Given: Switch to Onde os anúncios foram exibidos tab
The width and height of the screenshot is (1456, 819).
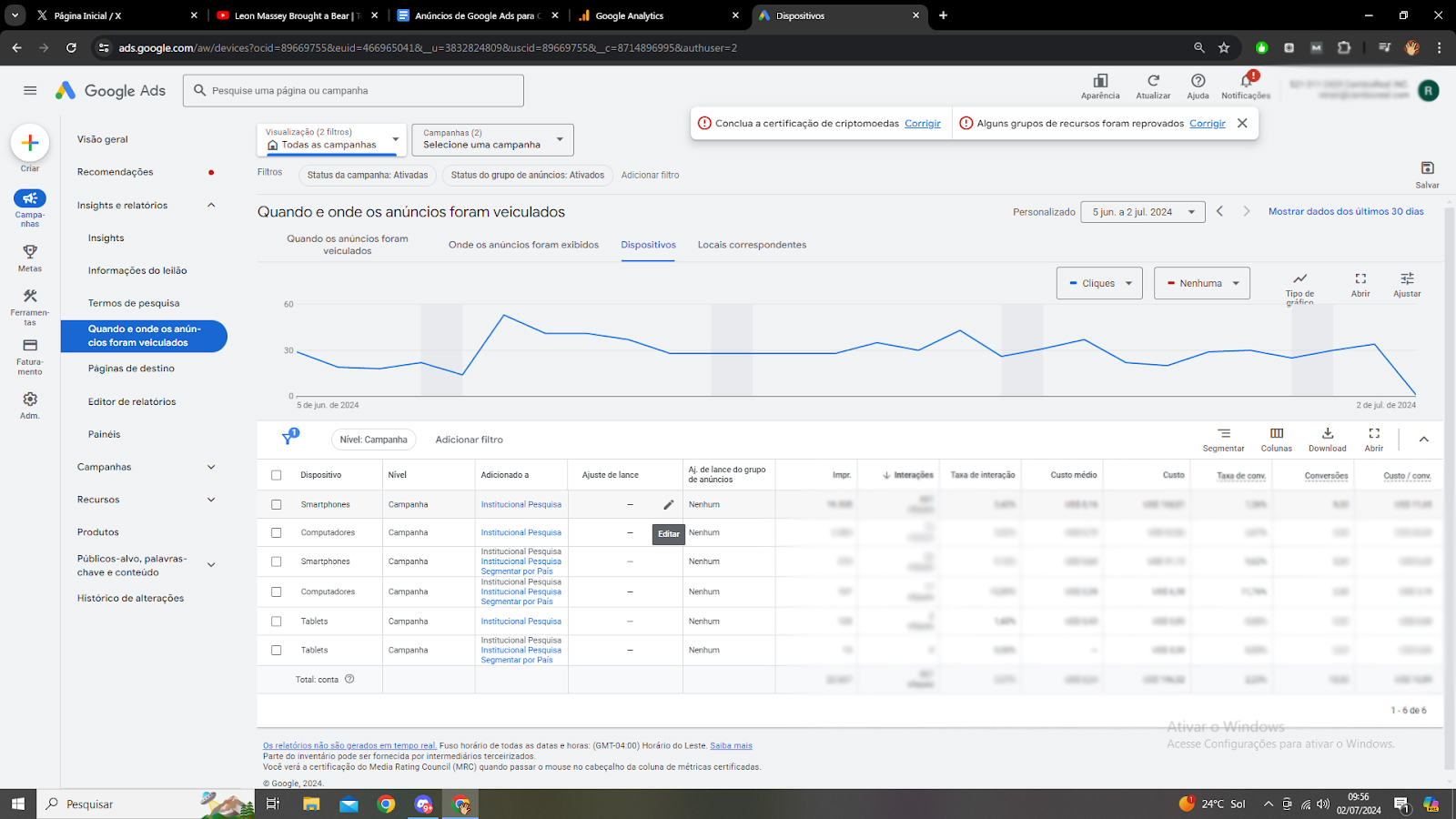Looking at the screenshot, I should point(523,245).
